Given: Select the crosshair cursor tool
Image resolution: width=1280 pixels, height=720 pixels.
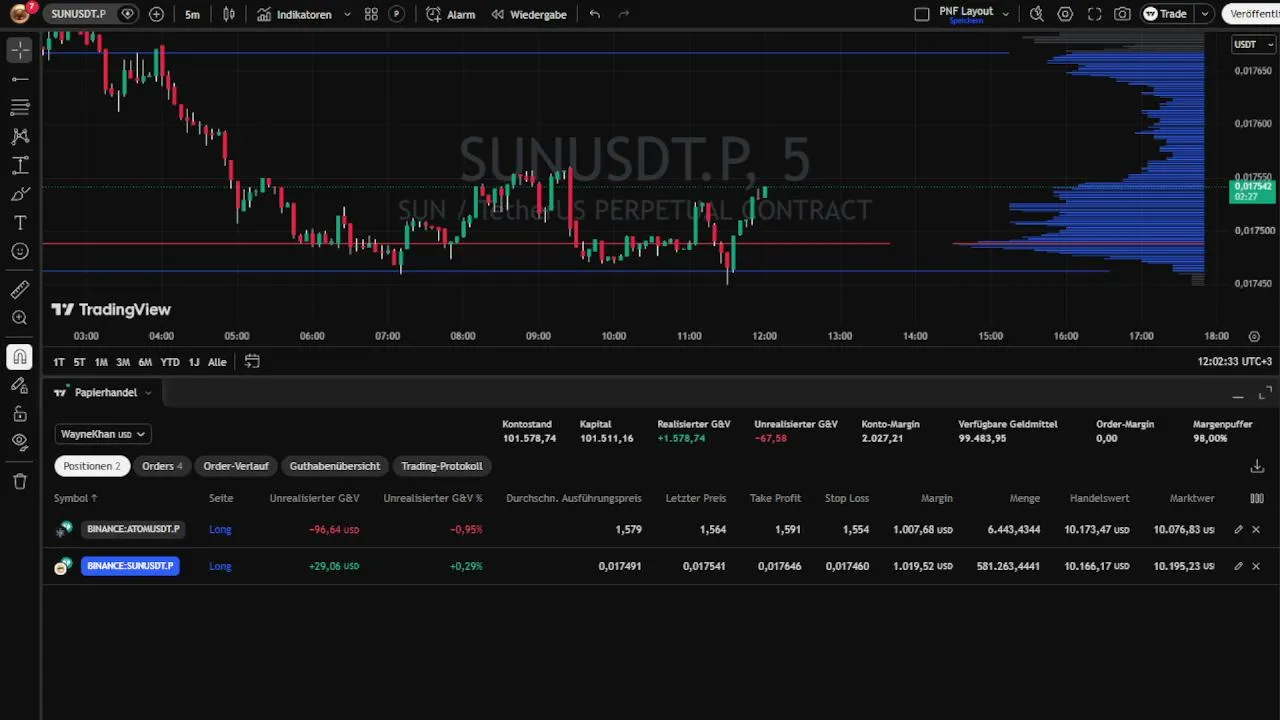Looking at the screenshot, I should coord(20,50).
